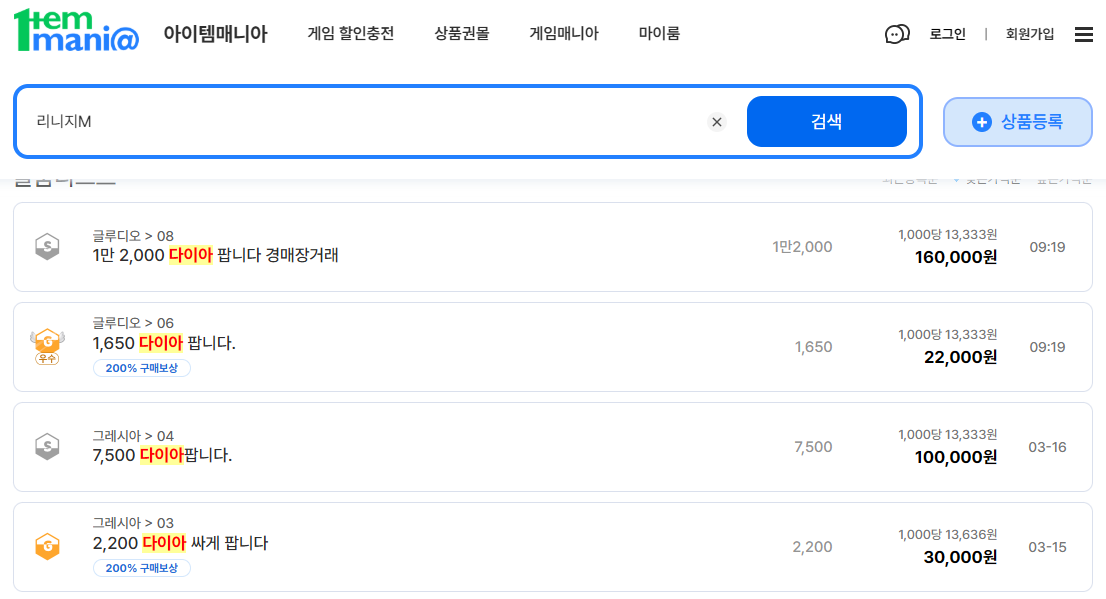Open the chat support icon
1106x599 pixels.
click(x=897, y=34)
